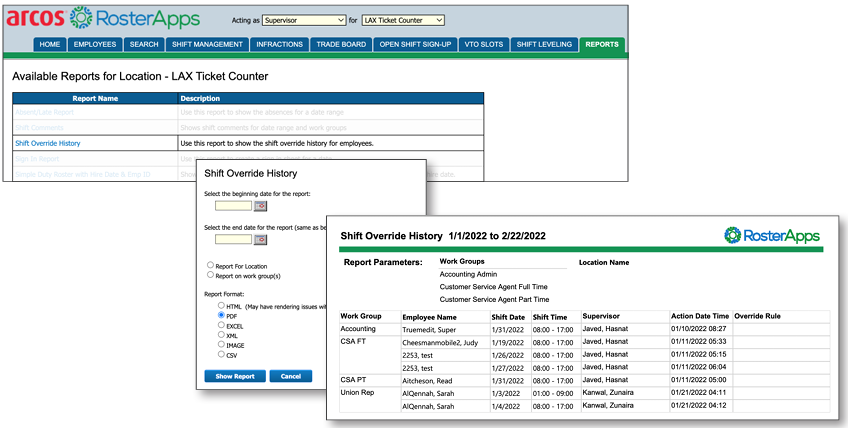Go to the Shift Management tab
Viewport: 848px width, 428px height.
click(x=205, y=45)
